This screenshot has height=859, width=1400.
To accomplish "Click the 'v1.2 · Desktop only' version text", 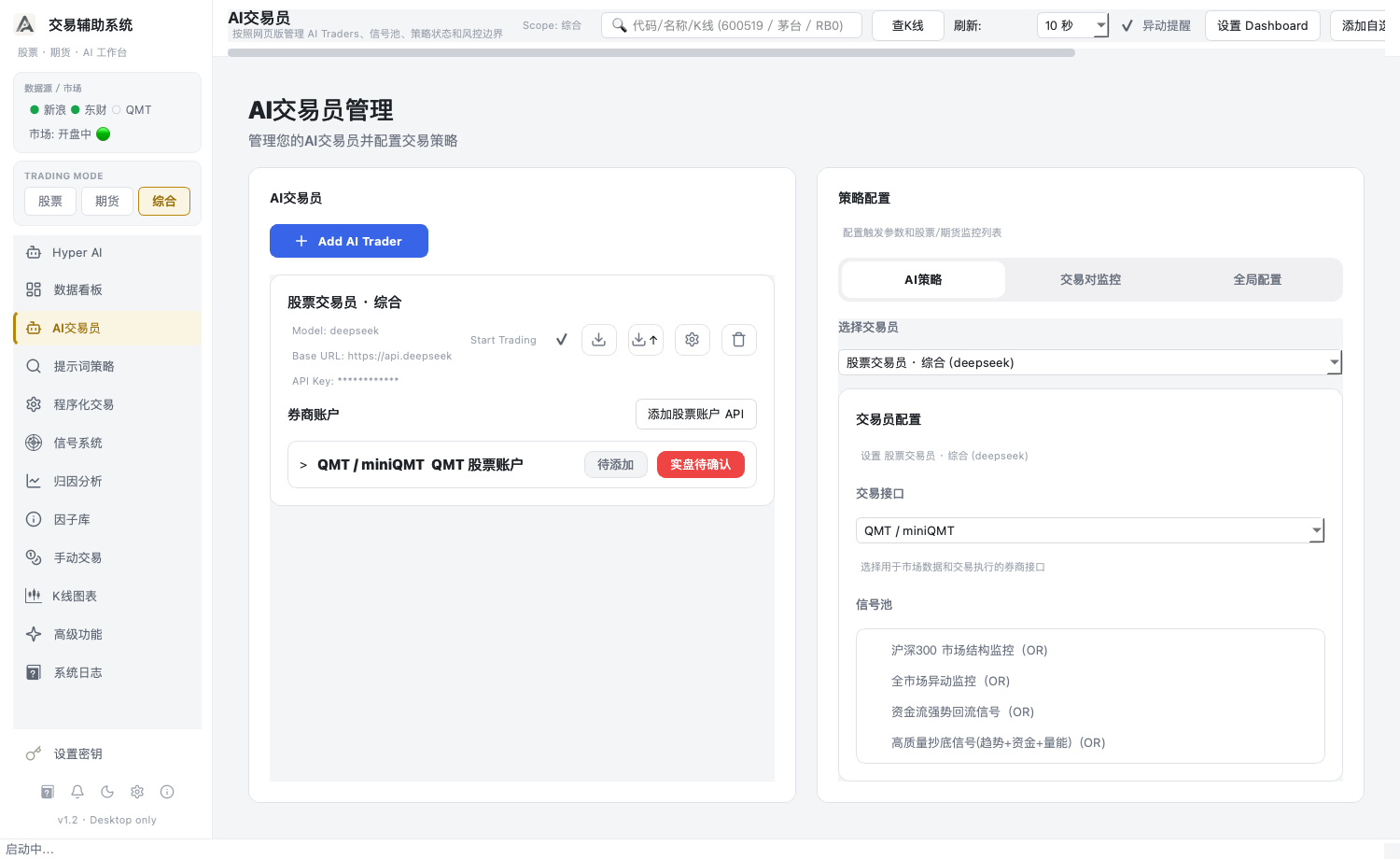I will (x=107, y=820).
